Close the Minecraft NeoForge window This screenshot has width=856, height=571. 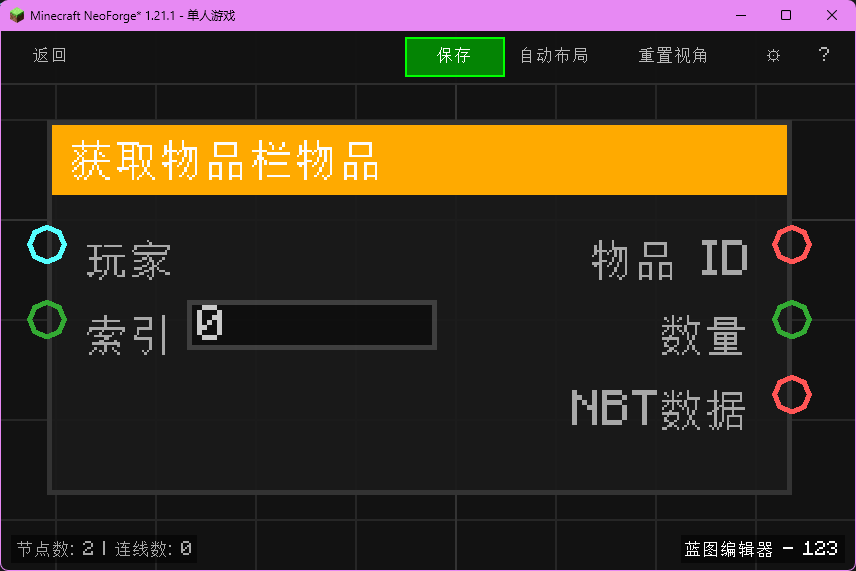point(832,15)
